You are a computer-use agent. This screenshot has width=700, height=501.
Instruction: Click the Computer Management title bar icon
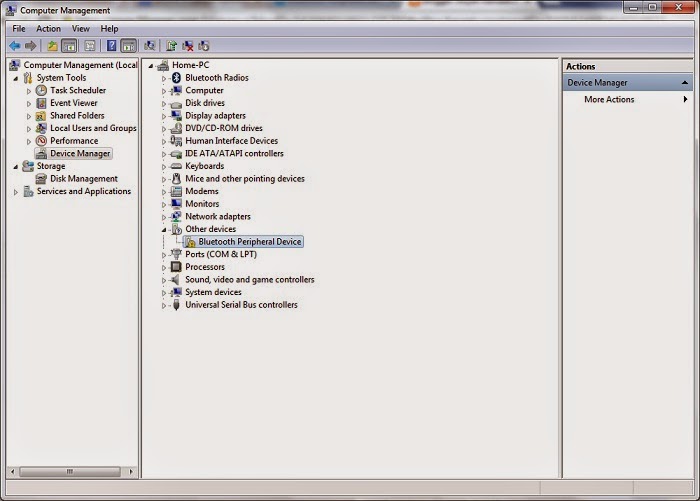coord(11,10)
